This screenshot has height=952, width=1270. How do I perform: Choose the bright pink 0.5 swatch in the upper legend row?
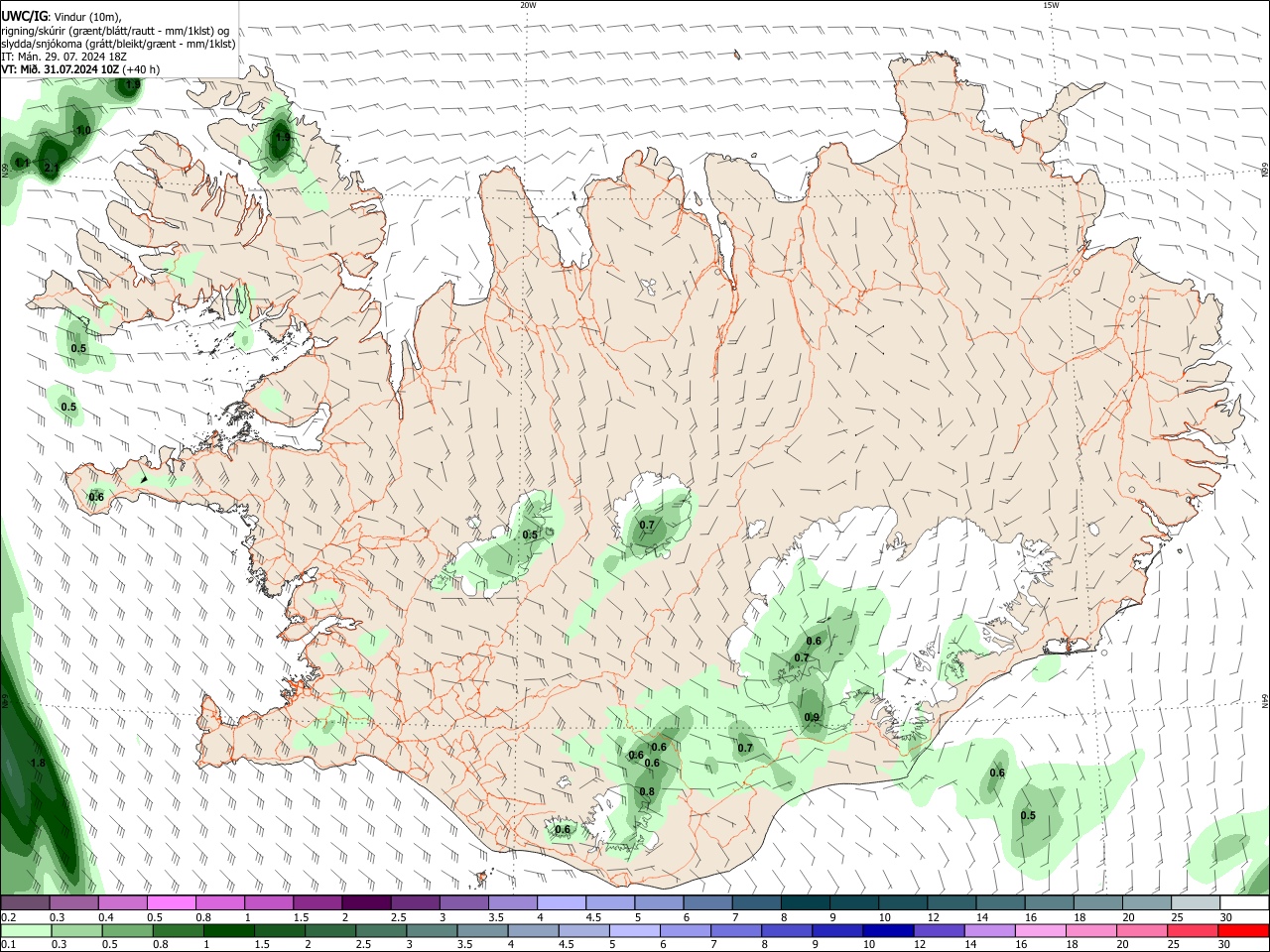(171, 902)
